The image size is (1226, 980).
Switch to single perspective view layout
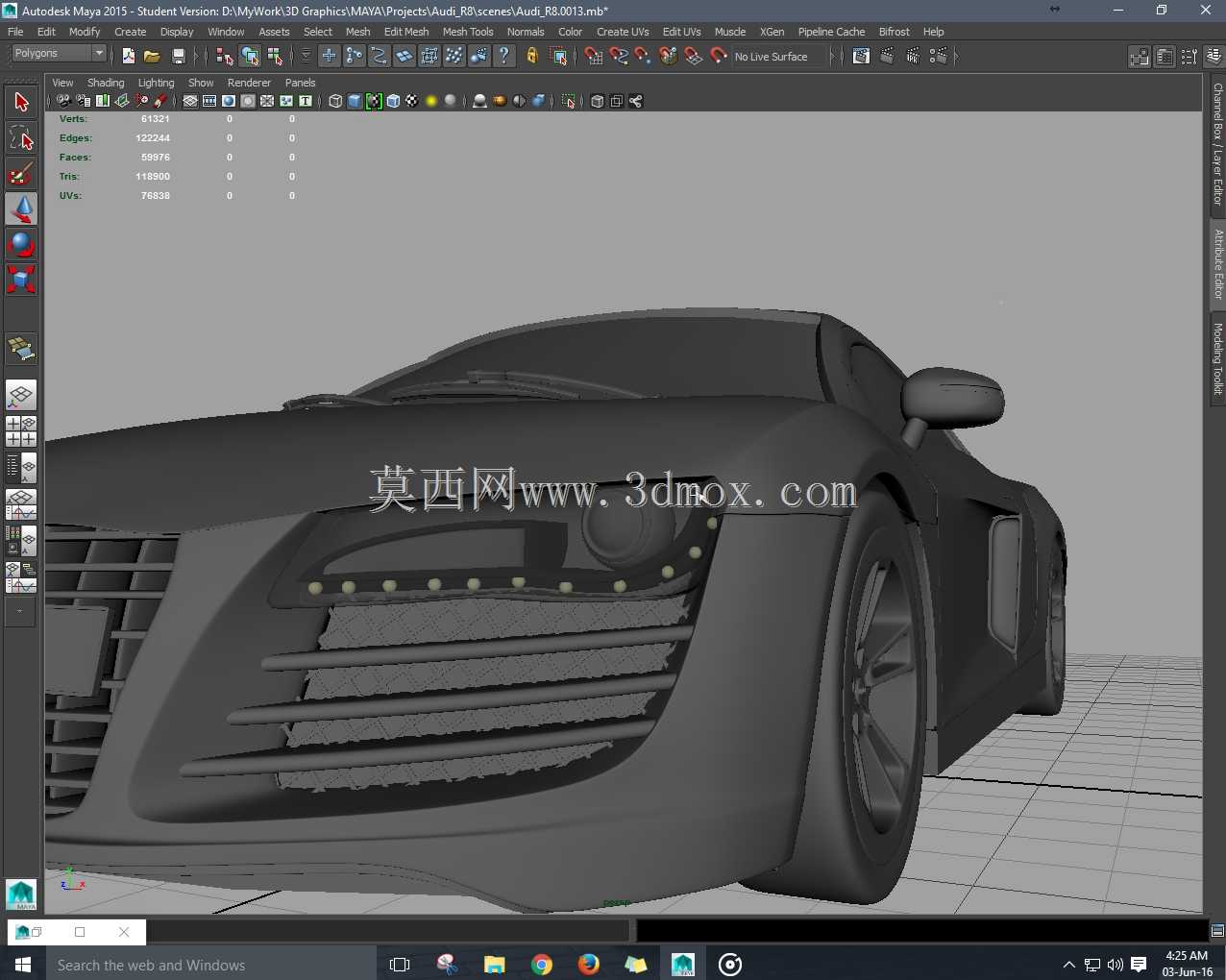pos(21,395)
